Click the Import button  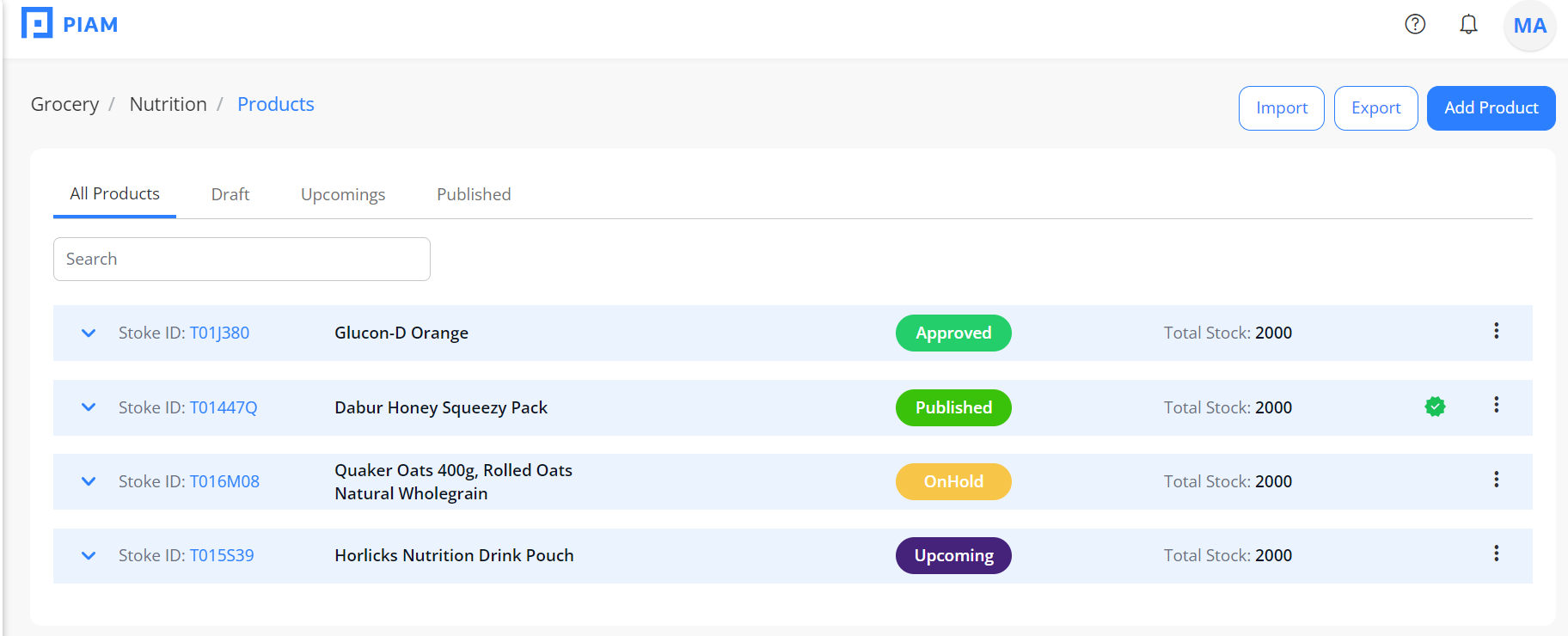coord(1281,108)
